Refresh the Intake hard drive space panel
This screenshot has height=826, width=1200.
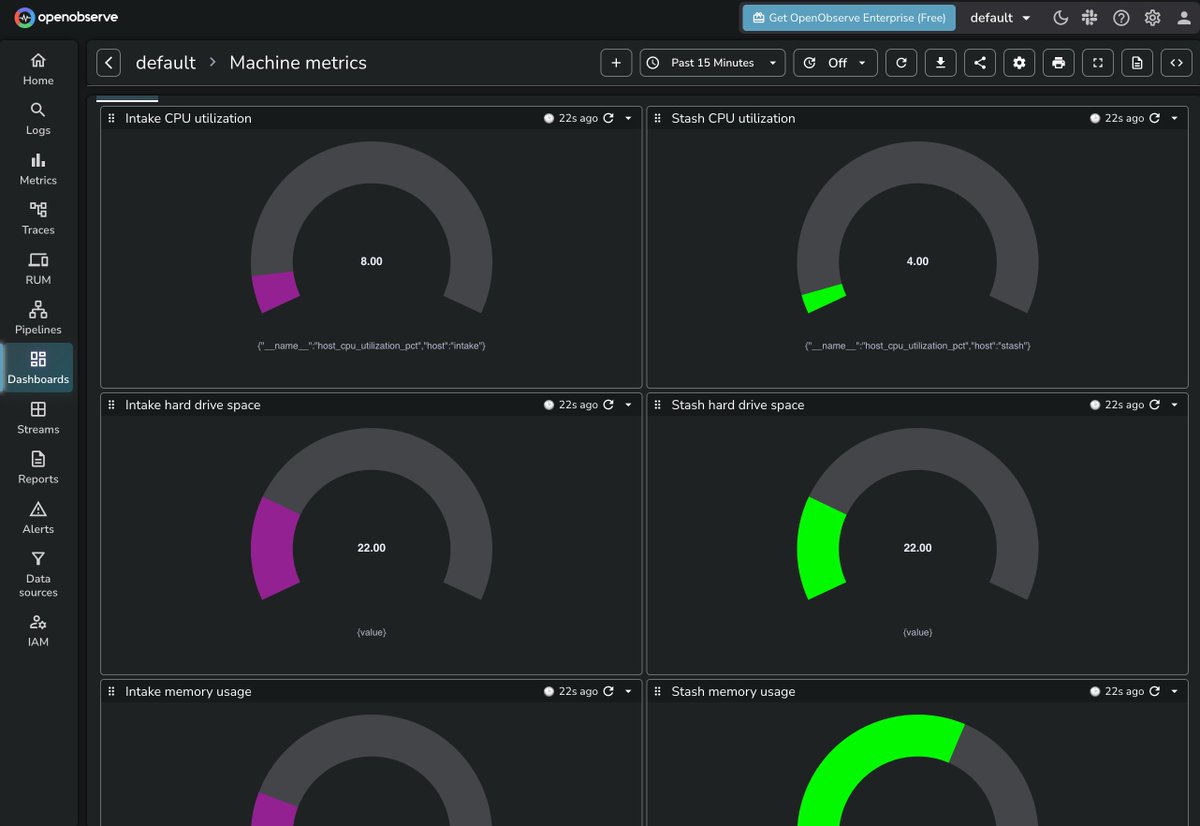point(609,405)
